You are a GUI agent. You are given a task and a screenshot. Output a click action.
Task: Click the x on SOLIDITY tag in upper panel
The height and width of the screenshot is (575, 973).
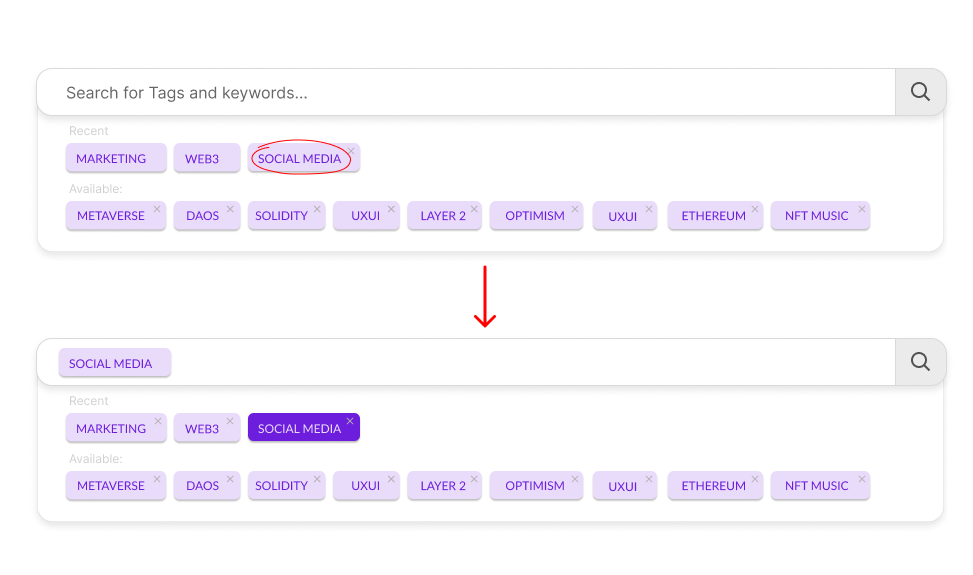(317, 209)
